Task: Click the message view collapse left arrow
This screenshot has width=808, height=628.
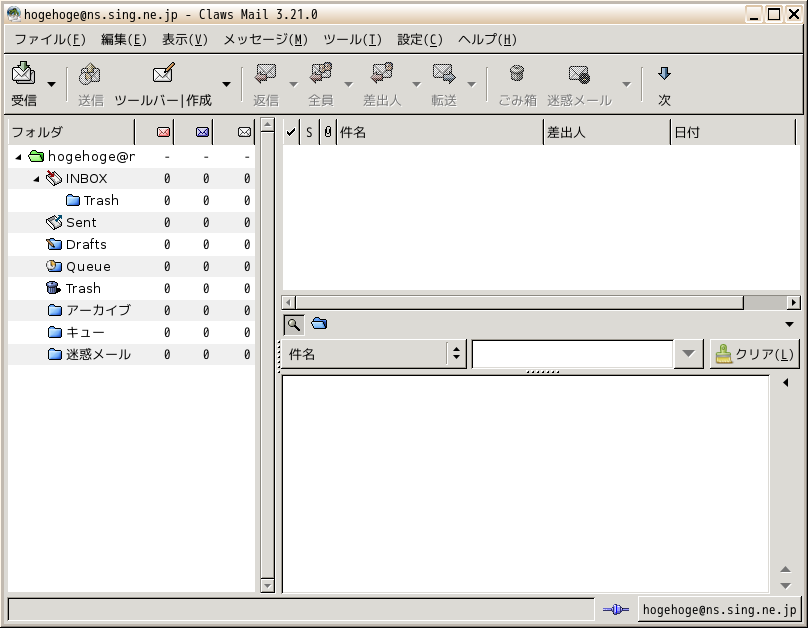Action: click(x=786, y=382)
